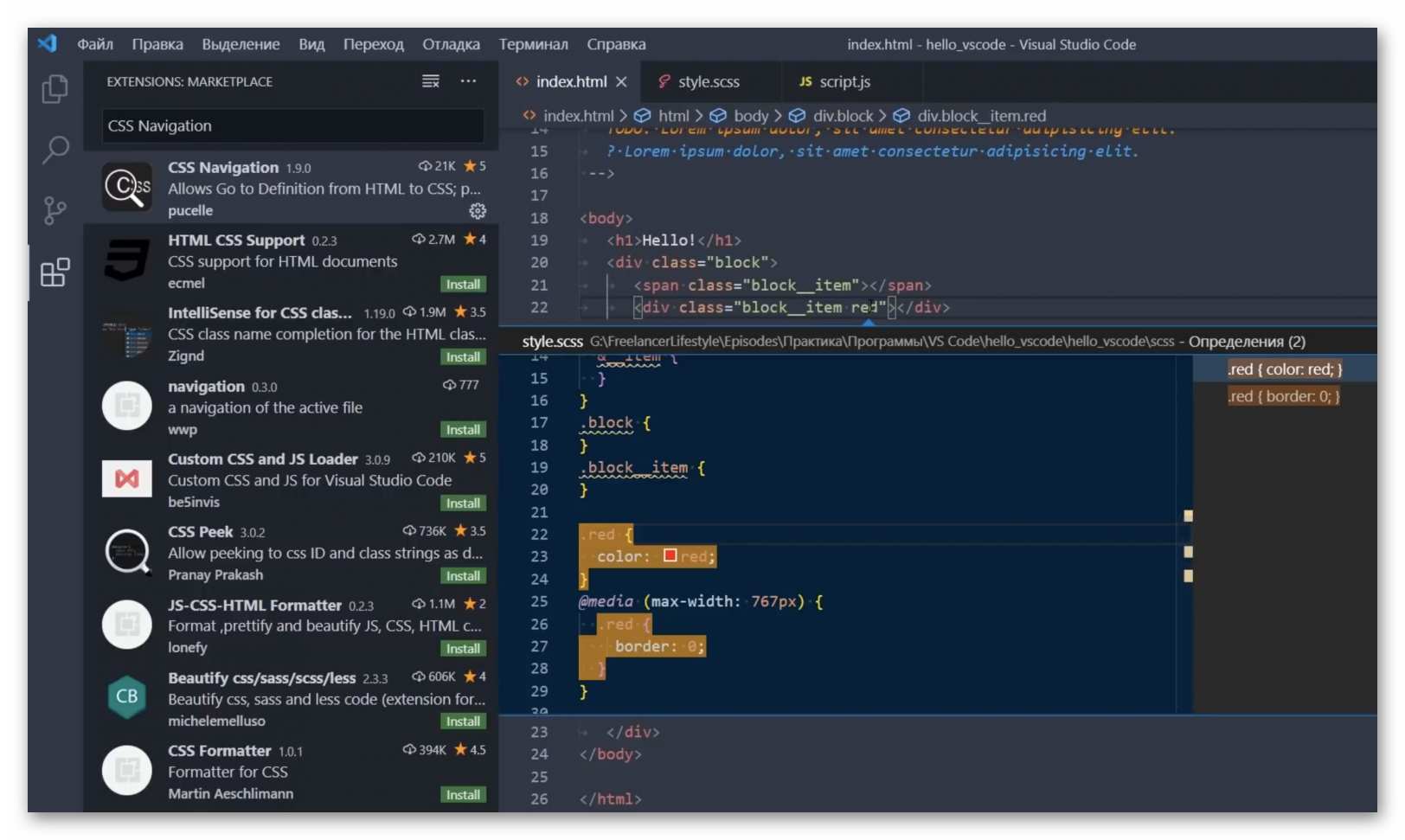The image size is (1405, 840).
Task: Select the '.red { border: 0; }' definition
Action: click(1285, 396)
